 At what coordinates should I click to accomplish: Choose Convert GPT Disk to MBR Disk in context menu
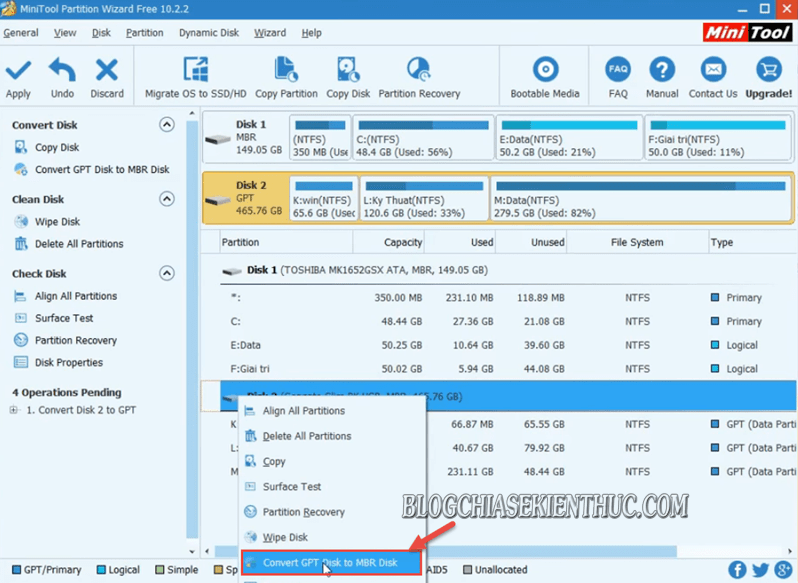332,563
